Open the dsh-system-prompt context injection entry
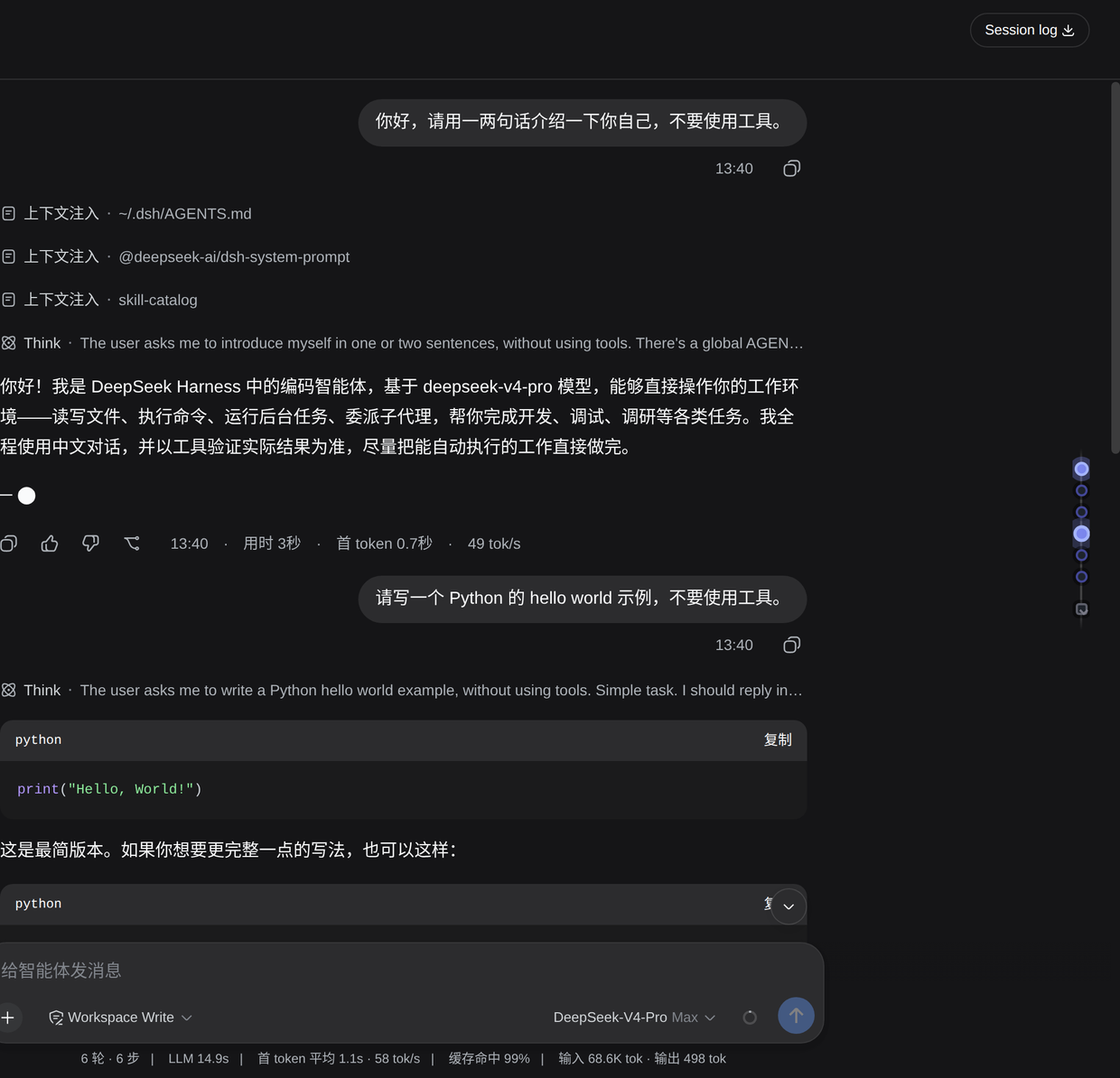The height and width of the screenshot is (1078, 1120). [x=175, y=257]
